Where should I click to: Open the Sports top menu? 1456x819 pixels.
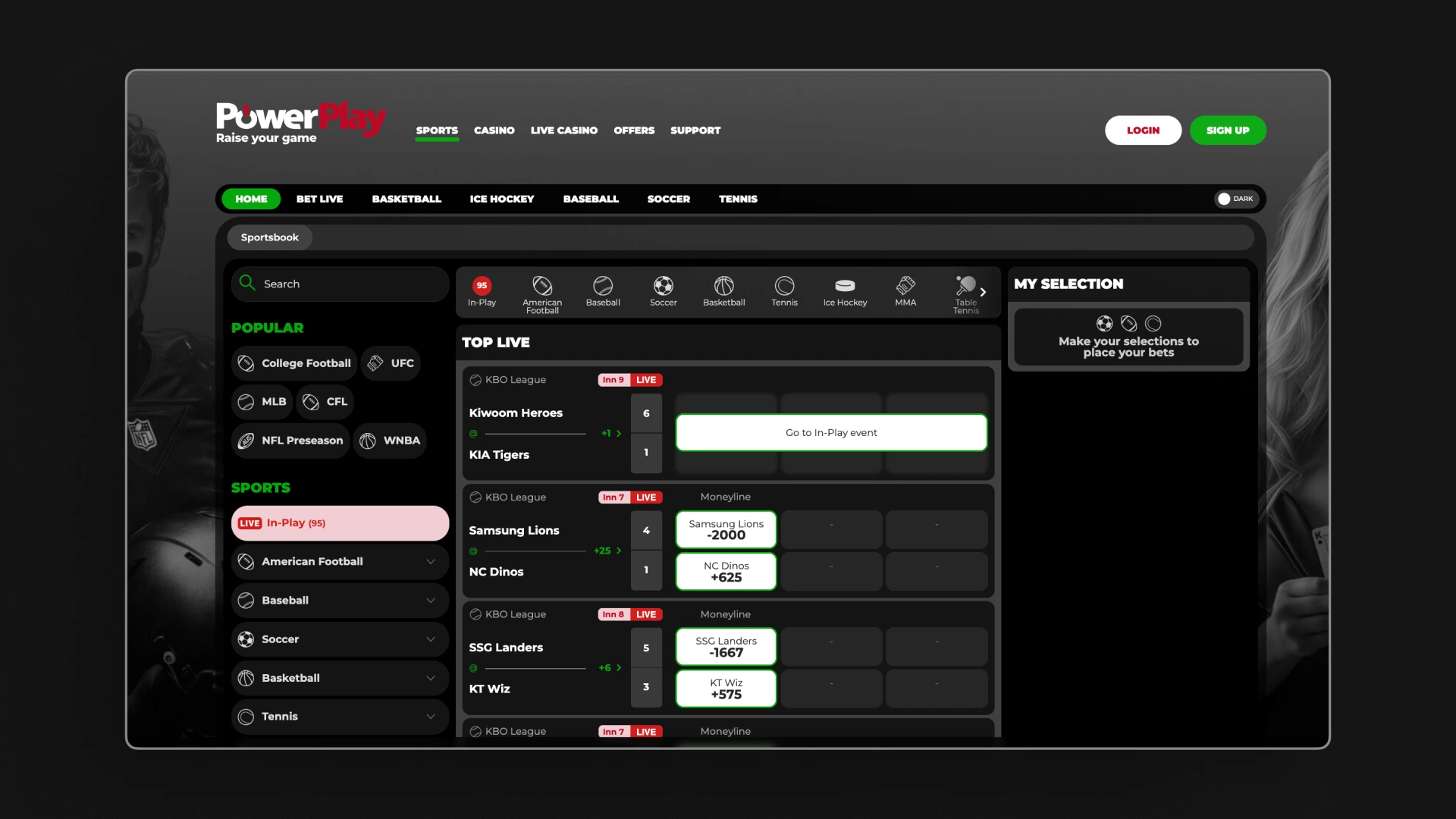[x=437, y=130]
